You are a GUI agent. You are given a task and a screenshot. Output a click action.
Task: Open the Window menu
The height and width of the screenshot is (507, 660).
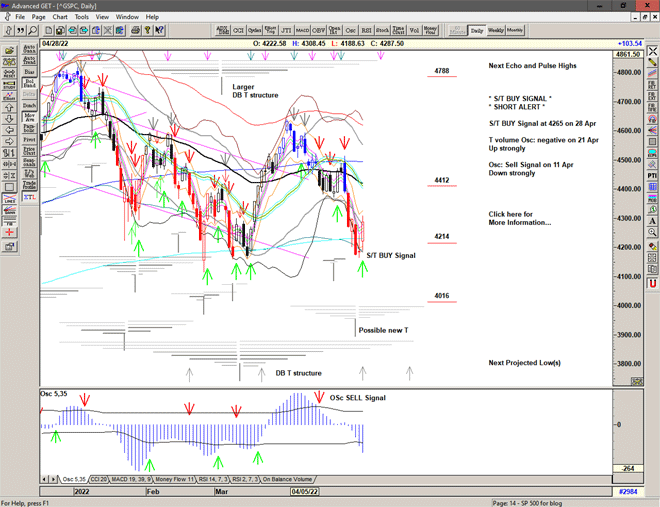tap(127, 17)
